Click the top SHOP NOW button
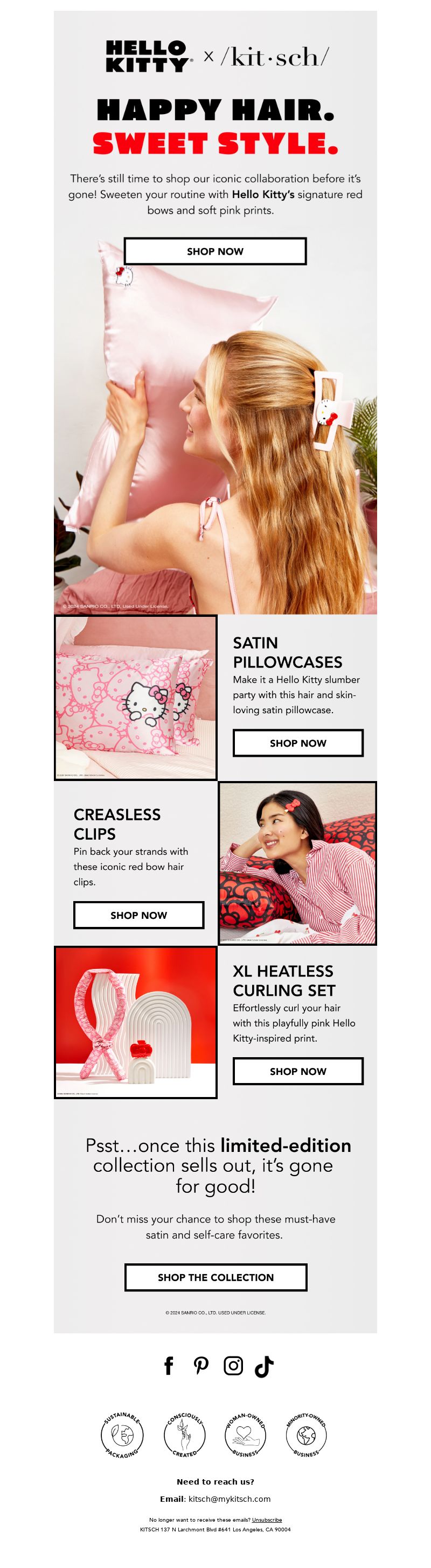 [x=215, y=251]
